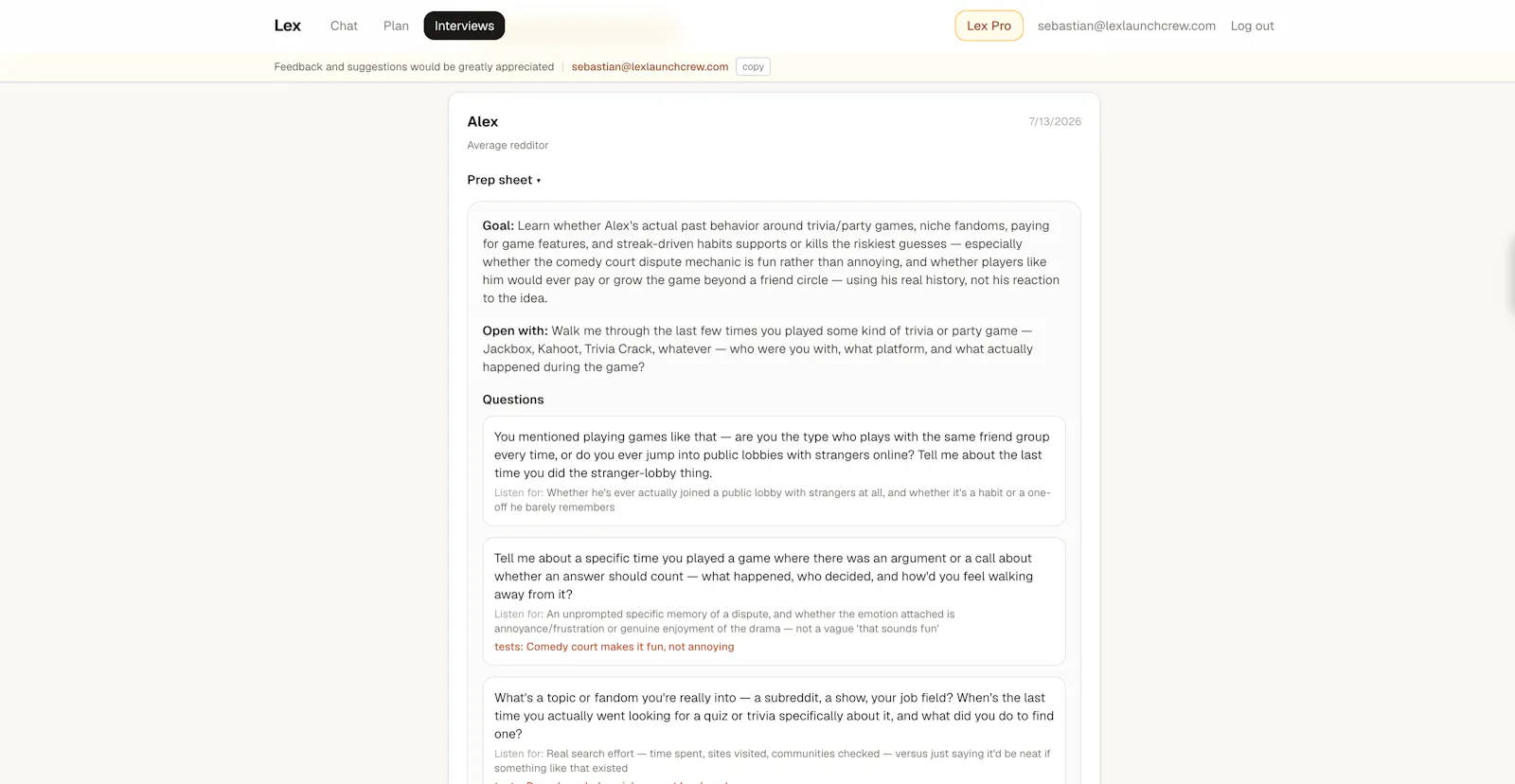Select the argument question card

[774, 601]
